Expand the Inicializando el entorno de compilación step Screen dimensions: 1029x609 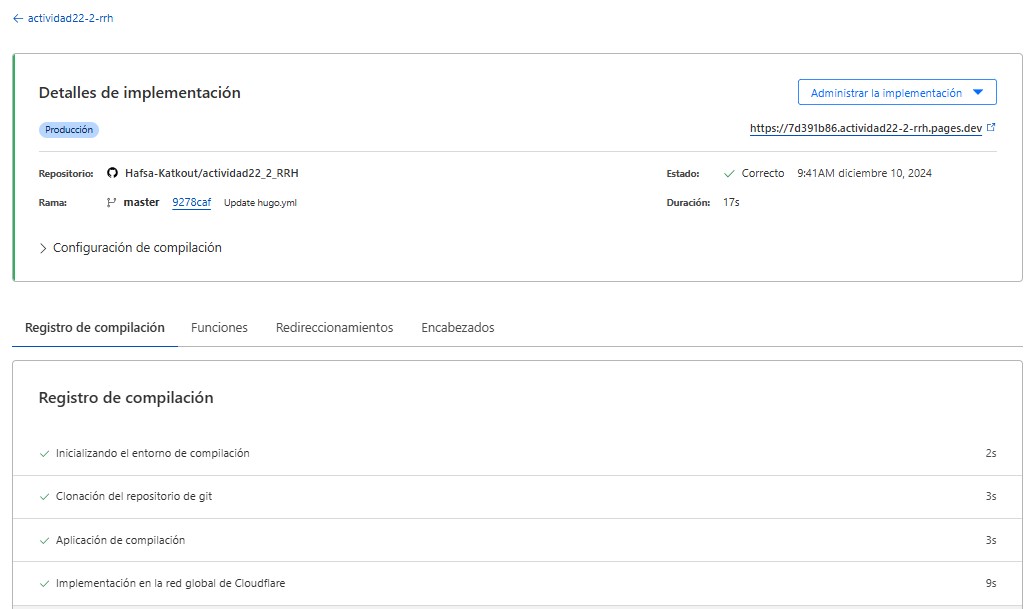[153, 453]
